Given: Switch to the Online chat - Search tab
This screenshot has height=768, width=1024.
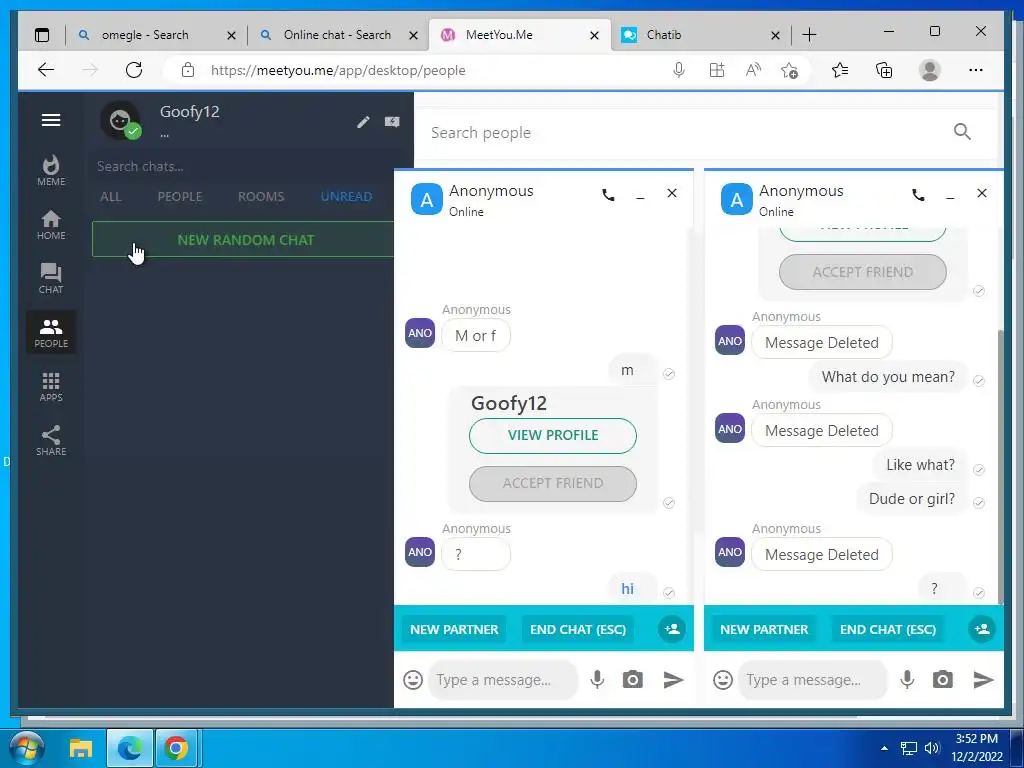Looking at the screenshot, I should (338, 35).
